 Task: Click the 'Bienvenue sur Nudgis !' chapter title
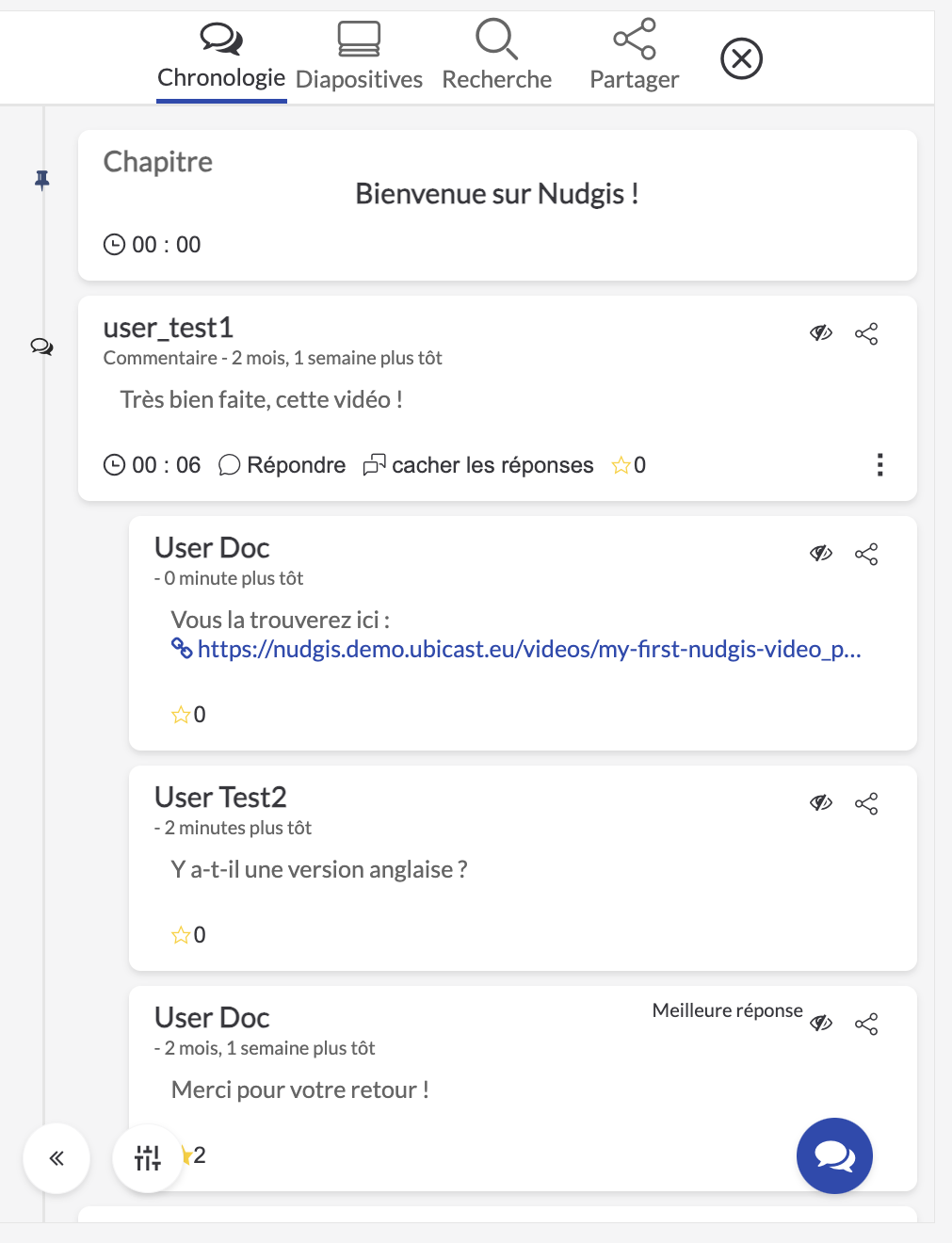pos(497,194)
